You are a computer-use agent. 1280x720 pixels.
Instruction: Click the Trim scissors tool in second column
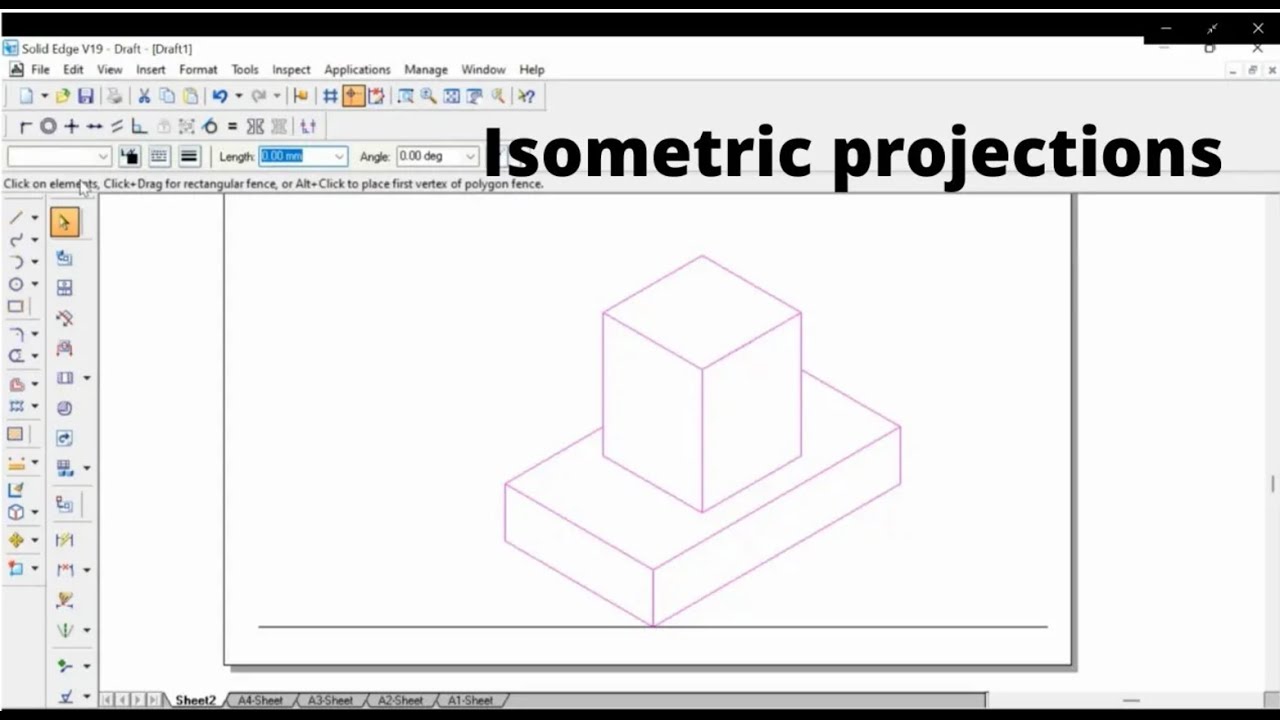tap(64, 318)
